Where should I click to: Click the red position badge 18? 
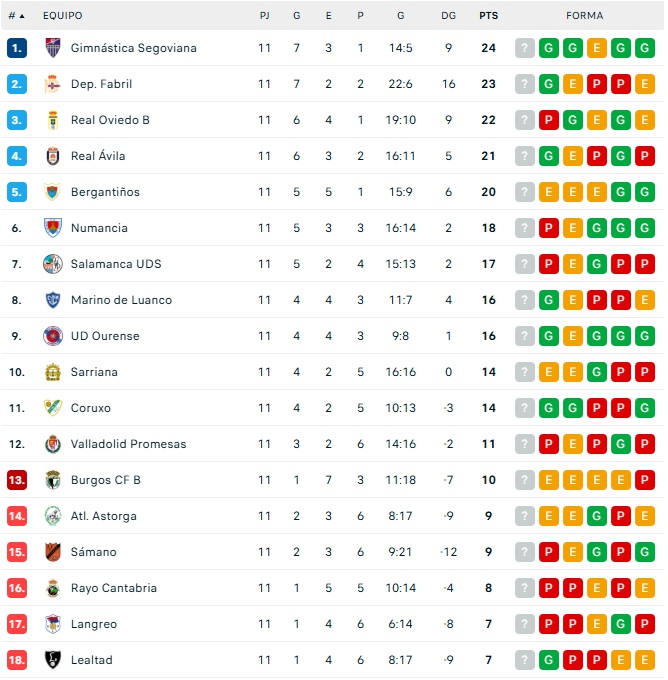coord(16,660)
